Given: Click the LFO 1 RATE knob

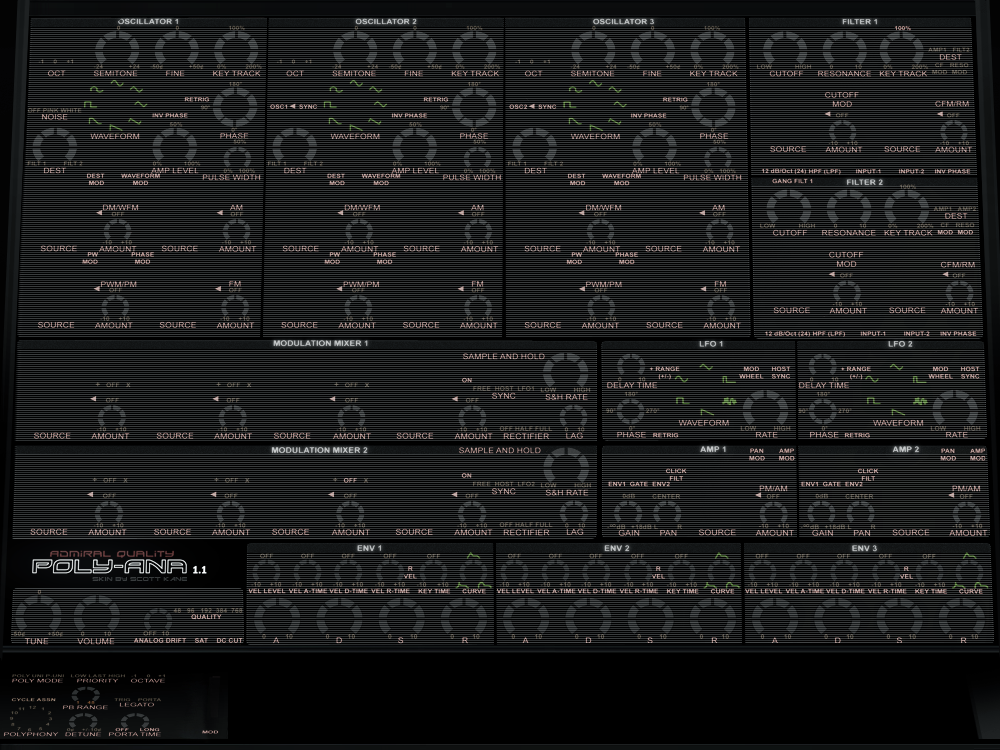Looking at the screenshot, I should 765,410.
